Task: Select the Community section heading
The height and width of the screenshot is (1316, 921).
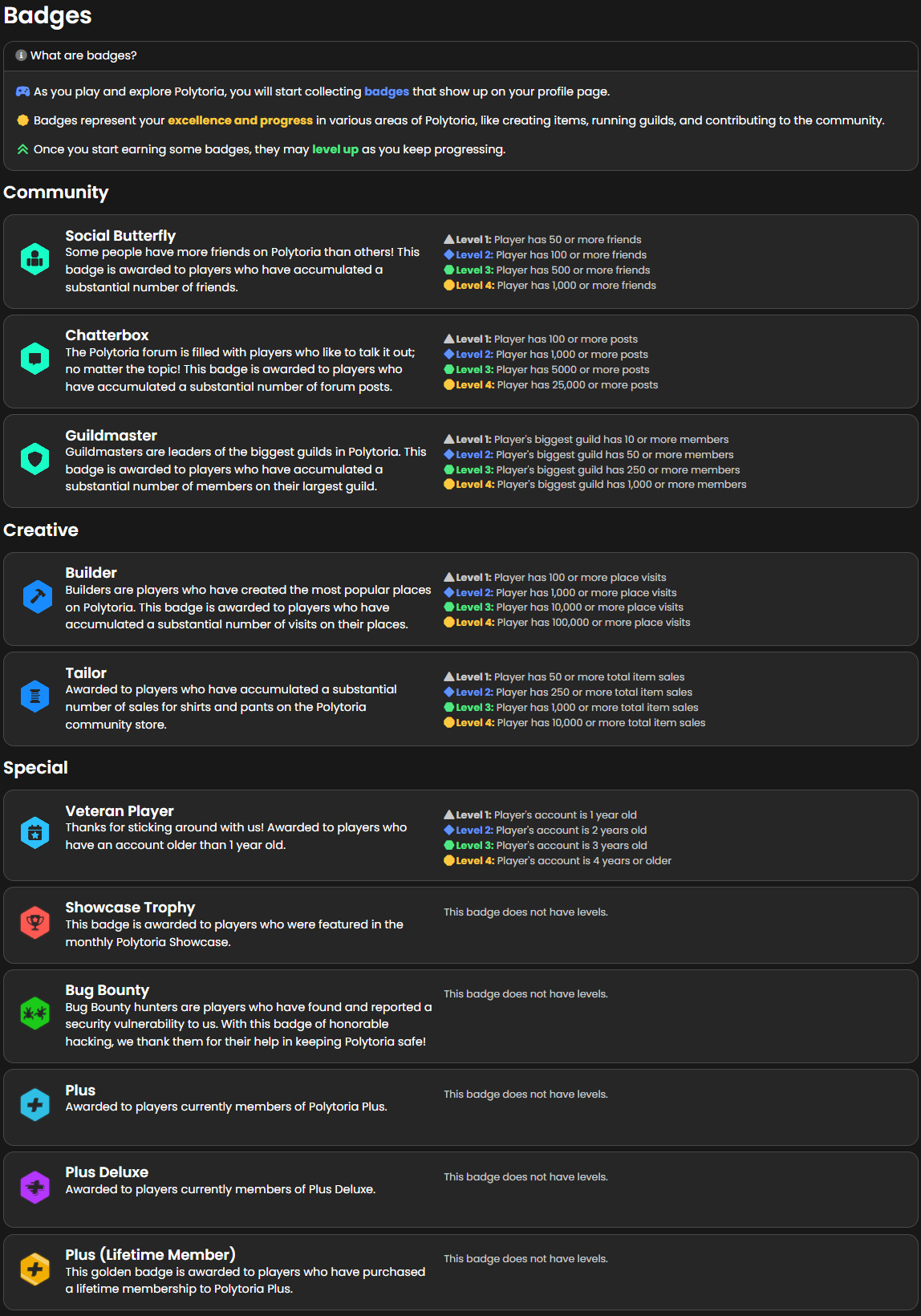Action: (x=56, y=192)
